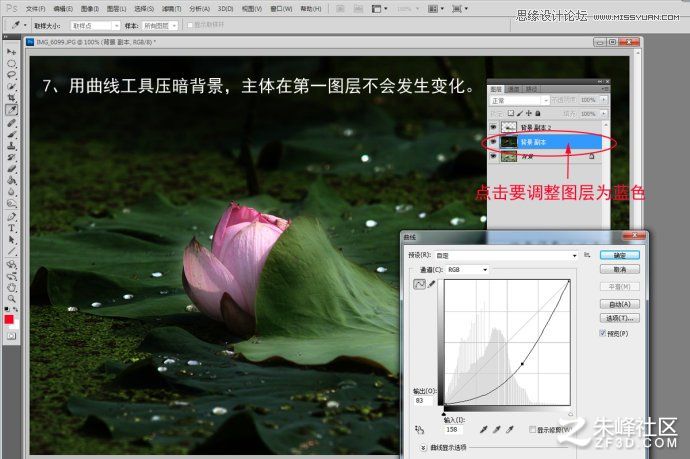Open the 3D(D) menu

[225, 9]
